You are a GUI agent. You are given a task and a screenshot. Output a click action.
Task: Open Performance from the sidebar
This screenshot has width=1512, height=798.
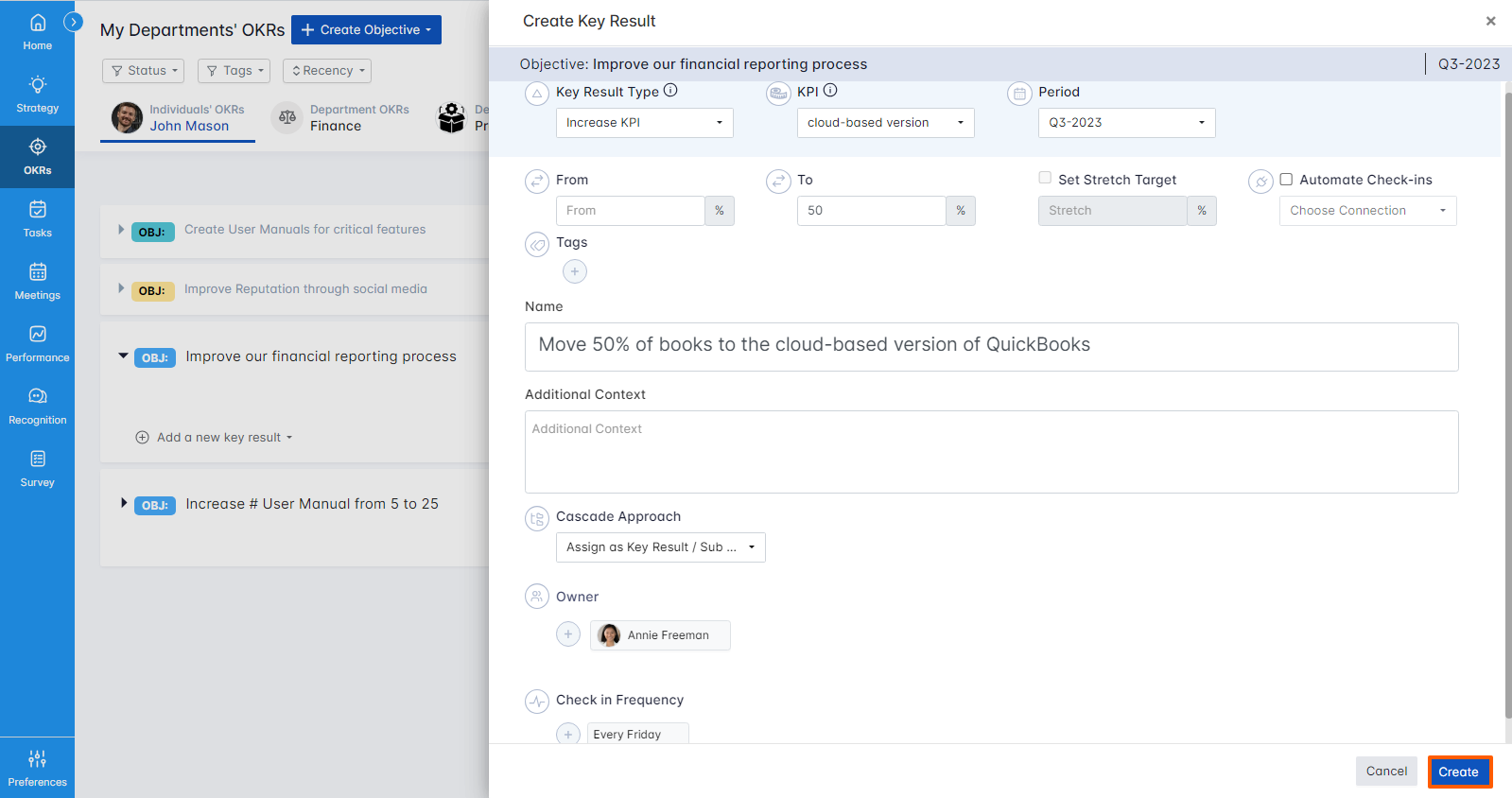[37, 344]
